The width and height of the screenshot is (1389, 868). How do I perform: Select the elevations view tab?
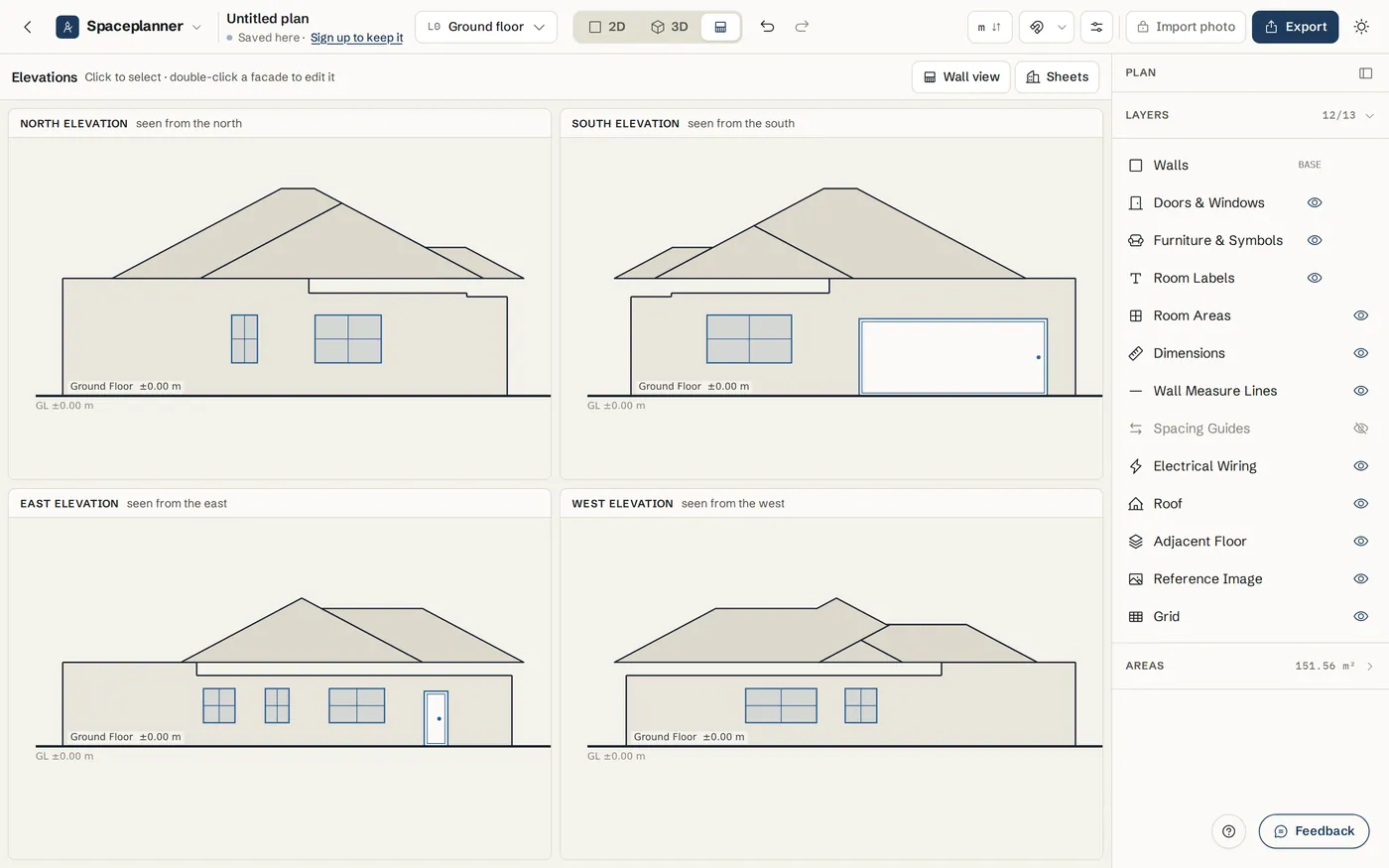coord(720,27)
